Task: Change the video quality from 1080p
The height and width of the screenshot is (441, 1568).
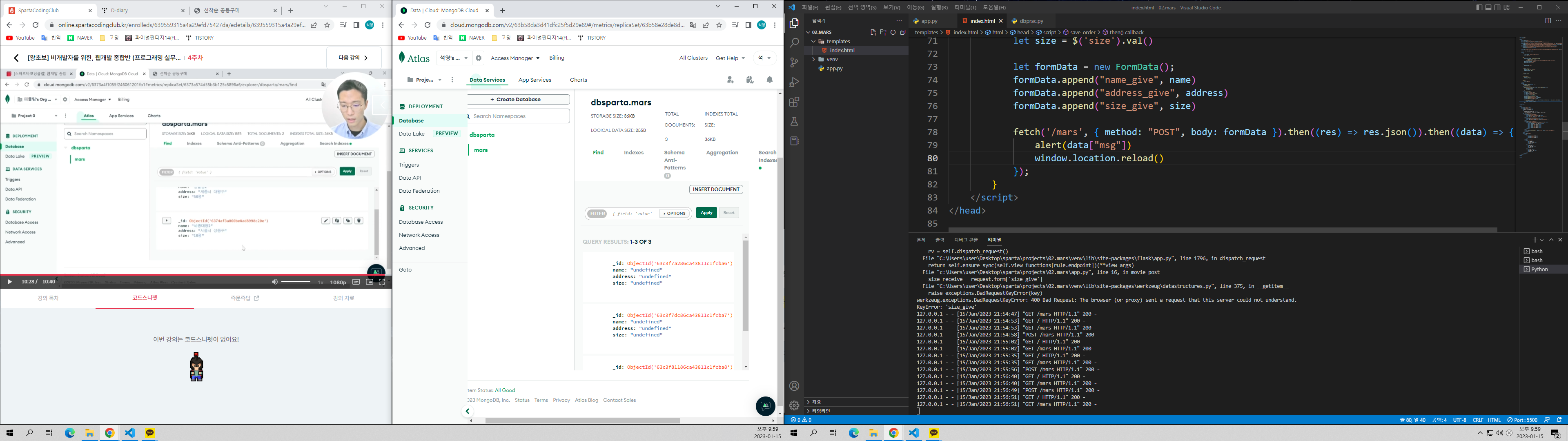Action: 338,282
